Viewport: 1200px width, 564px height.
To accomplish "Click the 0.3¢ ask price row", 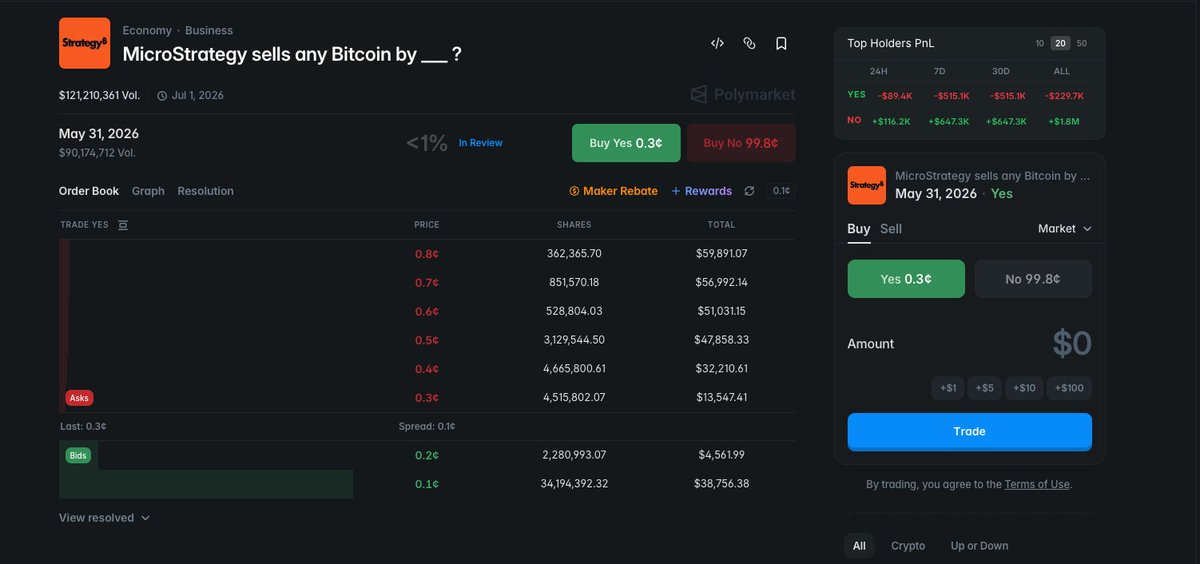I will tap(428, 397).
